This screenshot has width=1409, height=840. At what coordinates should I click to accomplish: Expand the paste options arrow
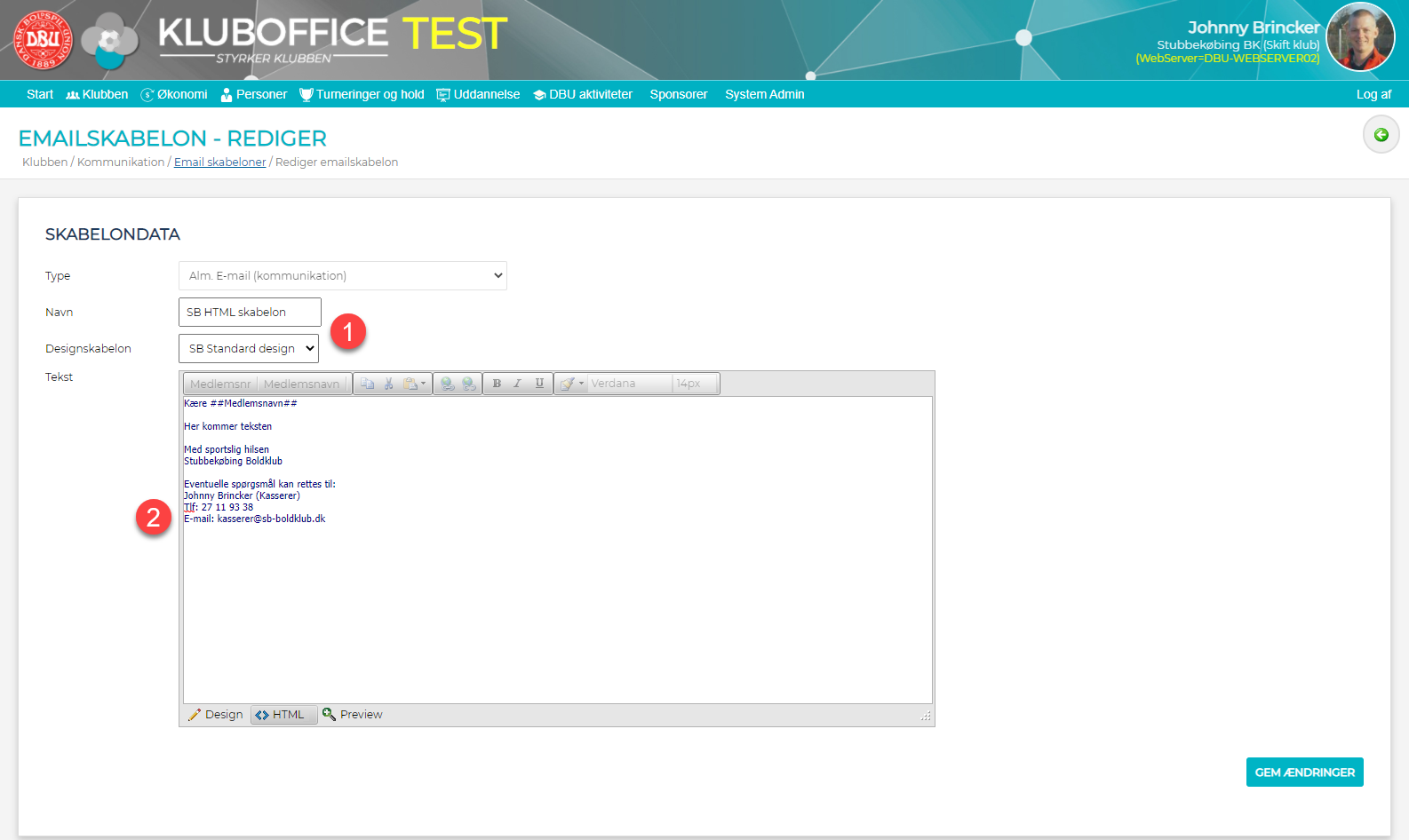[x=424, y=384]
